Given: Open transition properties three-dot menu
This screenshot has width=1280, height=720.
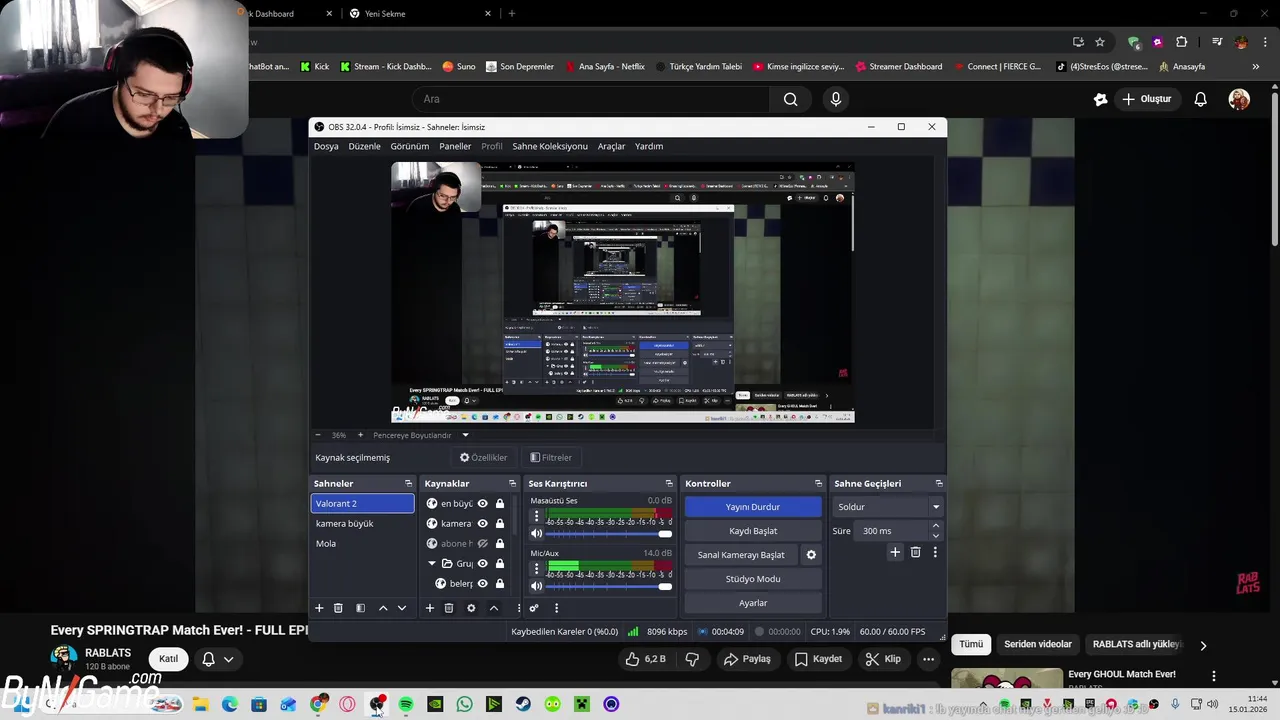Looking at the screenshot, I should [x=935, y=552].
